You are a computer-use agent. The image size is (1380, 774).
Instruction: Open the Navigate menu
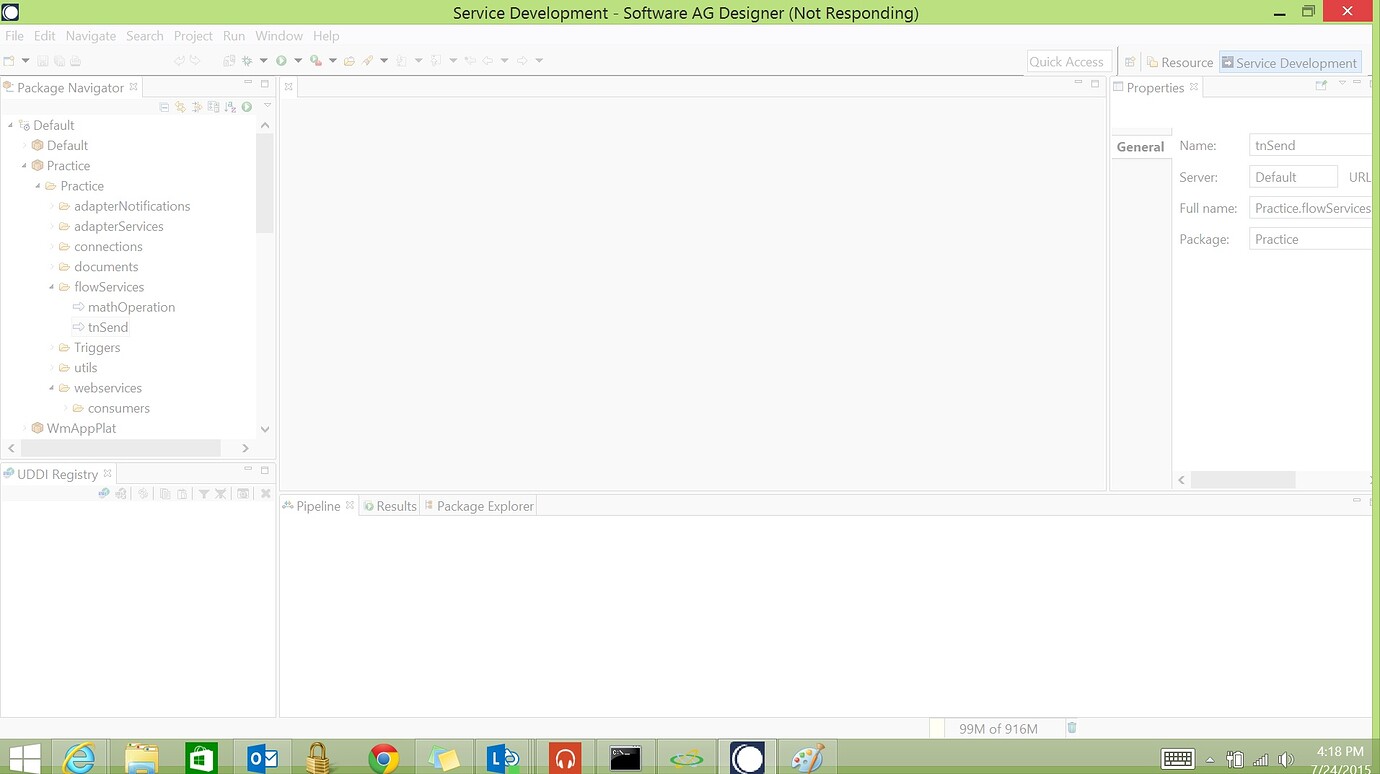pyautogui.click(x=91, y=35)
